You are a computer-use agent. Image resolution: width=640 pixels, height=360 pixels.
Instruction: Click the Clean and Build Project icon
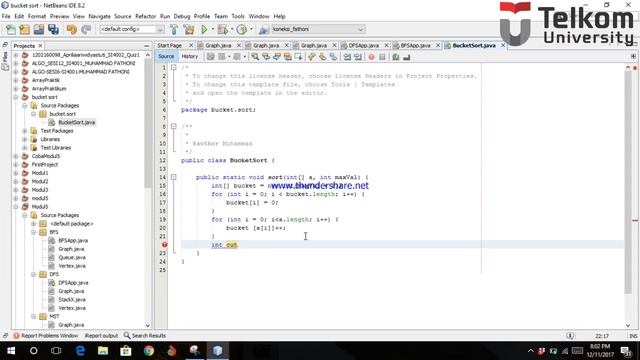[x=189, y=29]
